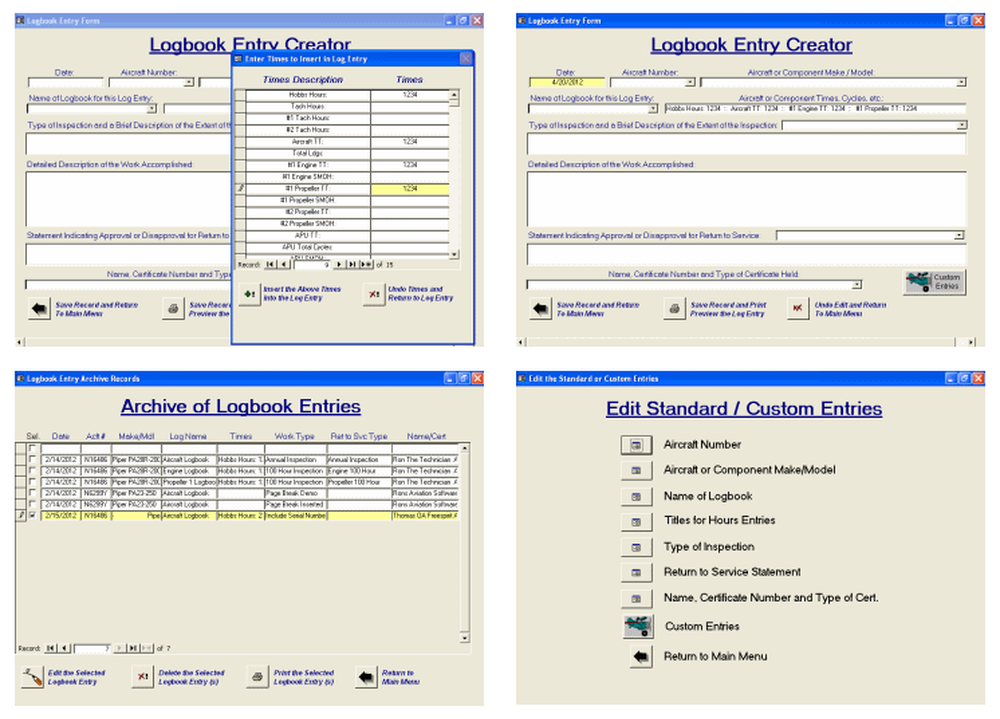The height and width of the screenshot is (719, 1000).
Task: Click the Detailed Description of Work Accomplished box on the 4/20/2012 form
Action: point(746,199)
